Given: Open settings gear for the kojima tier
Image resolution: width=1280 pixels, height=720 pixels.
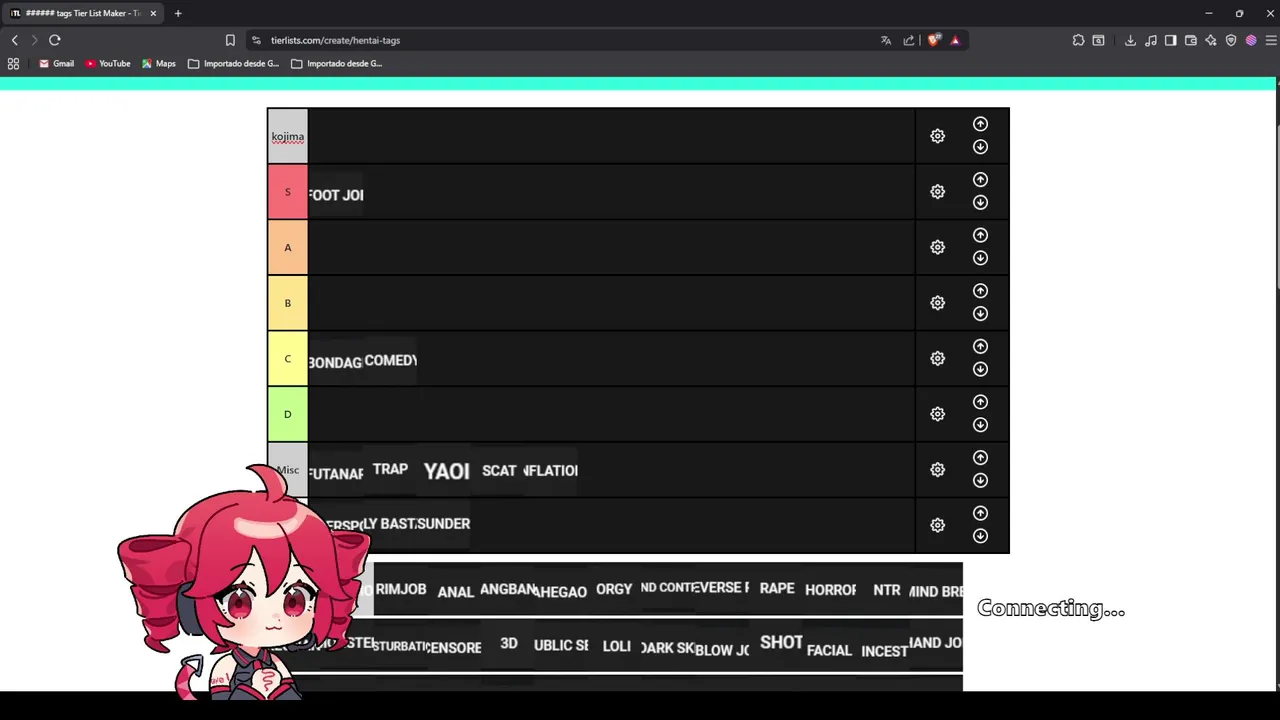Looking at the screenshot, I should 937,136.
